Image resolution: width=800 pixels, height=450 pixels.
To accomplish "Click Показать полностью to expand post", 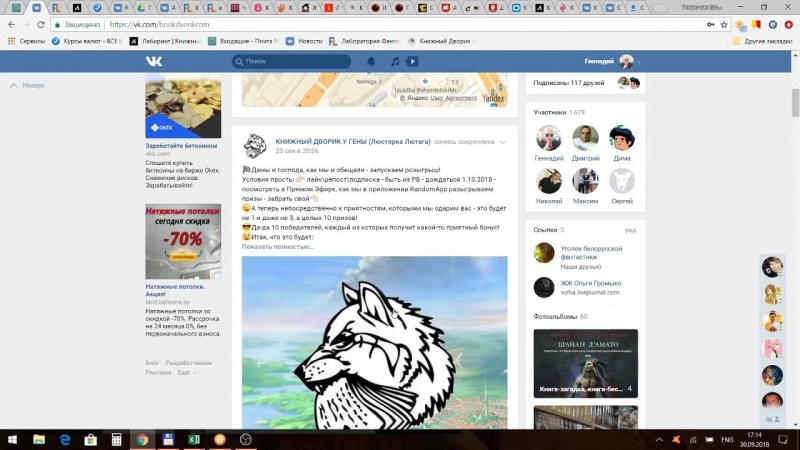I will pos(278,246).
